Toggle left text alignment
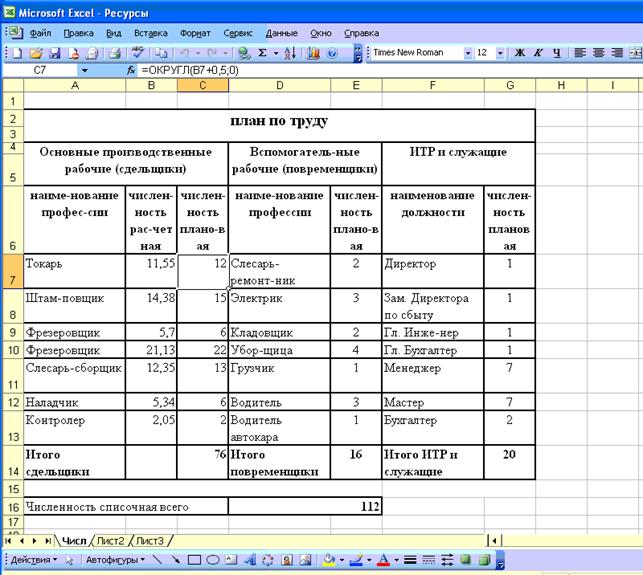Screen dimensions: 643x575 (580, 53)
